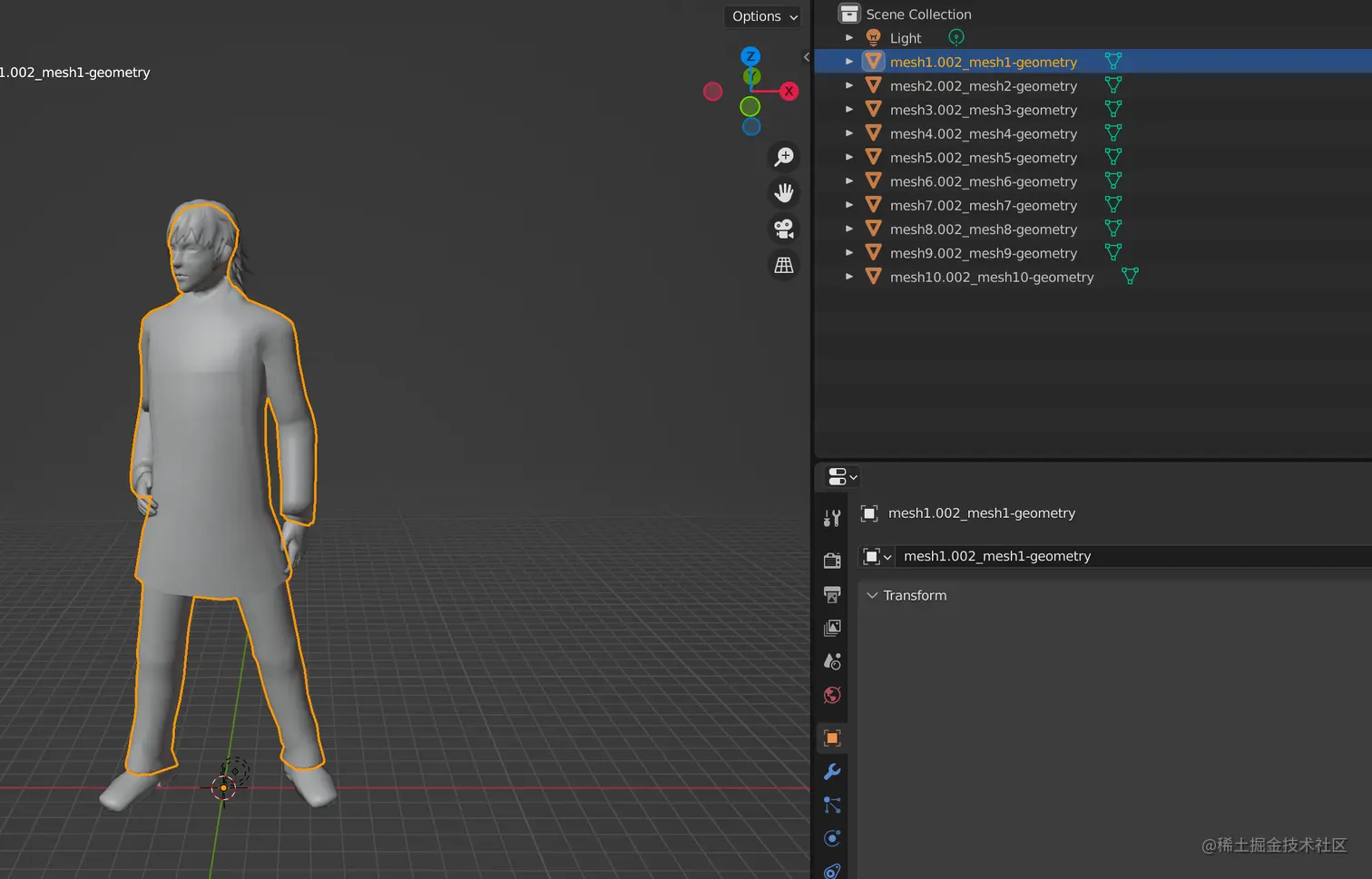Click the object name field mesh1.002_mesh1-geometry
The width and height of the screenshot is (1372, 879).
1133,556
